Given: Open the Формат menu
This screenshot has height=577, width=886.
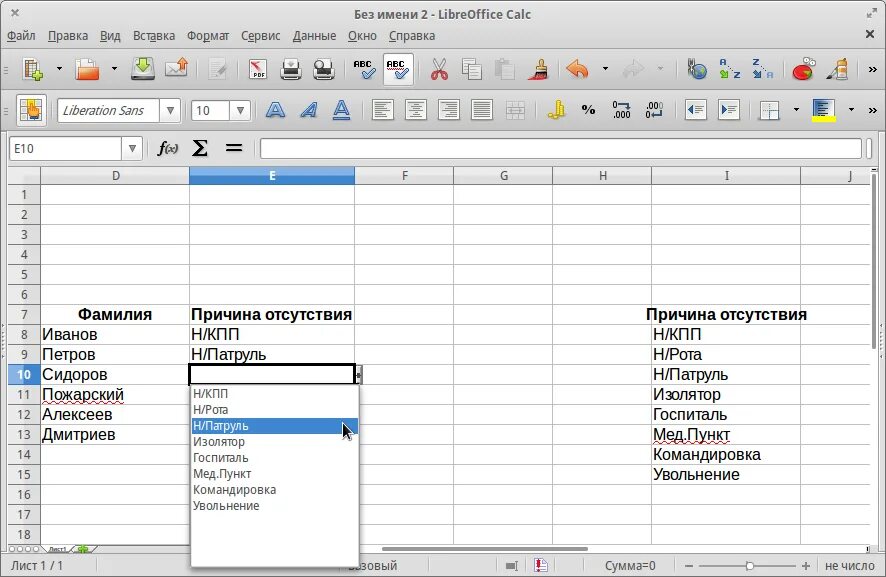Looking at the screenshot, I should click(x=206, y=35).
